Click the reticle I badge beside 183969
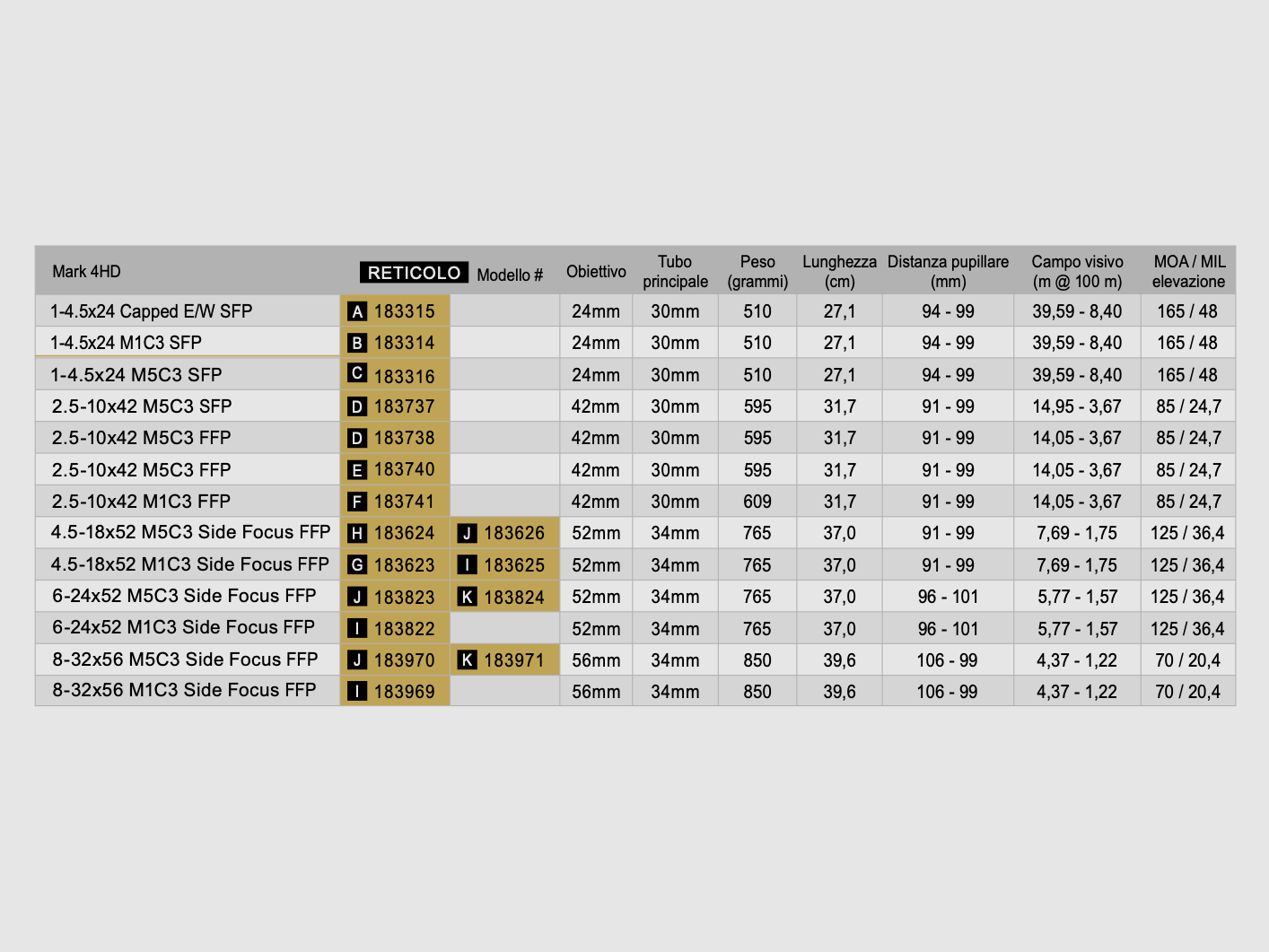Image resolution: width=1269 pixels, height=952 pixels. click(x=357, y=692)
